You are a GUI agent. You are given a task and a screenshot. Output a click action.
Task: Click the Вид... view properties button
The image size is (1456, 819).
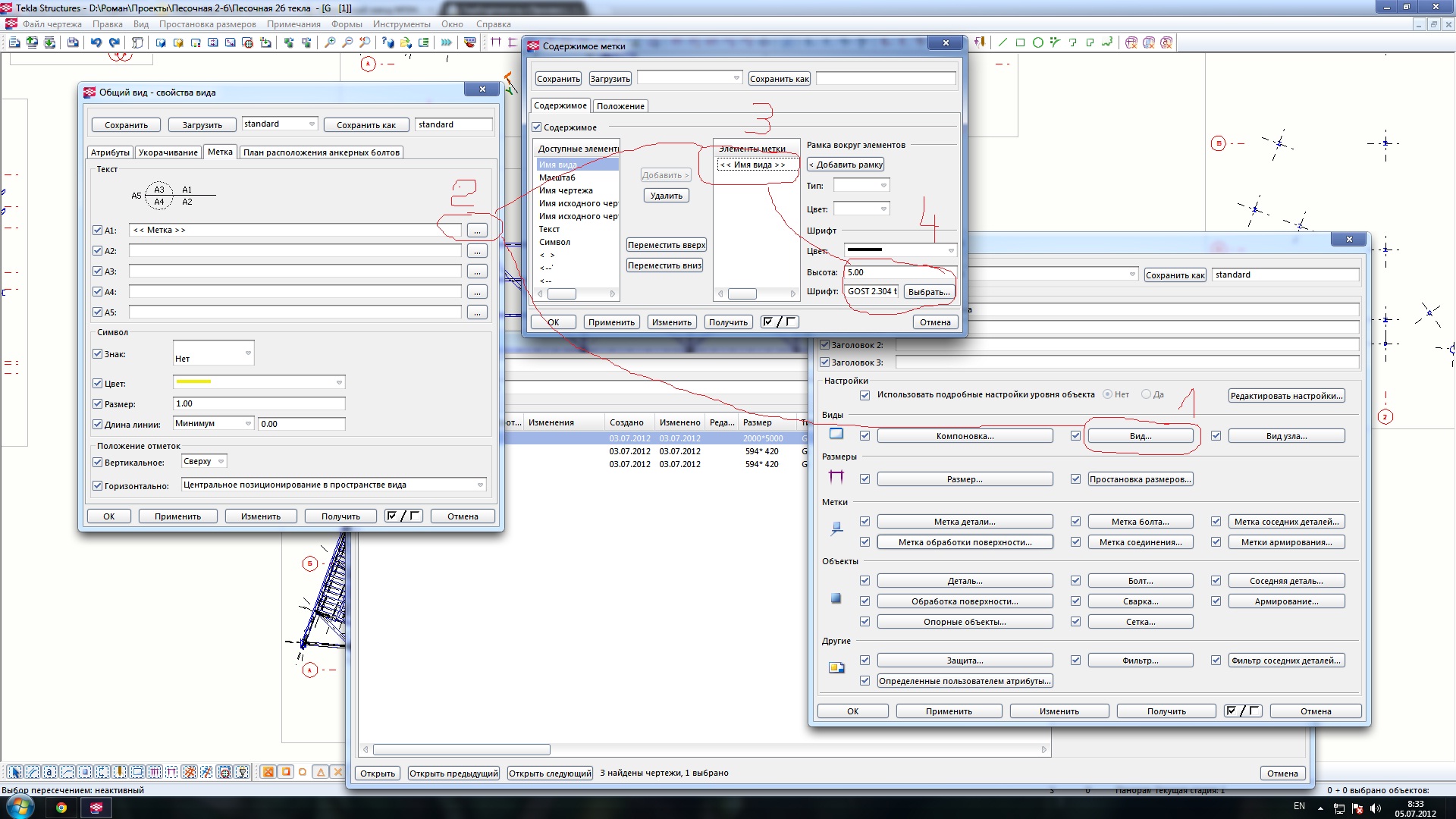pos(1140,436)
